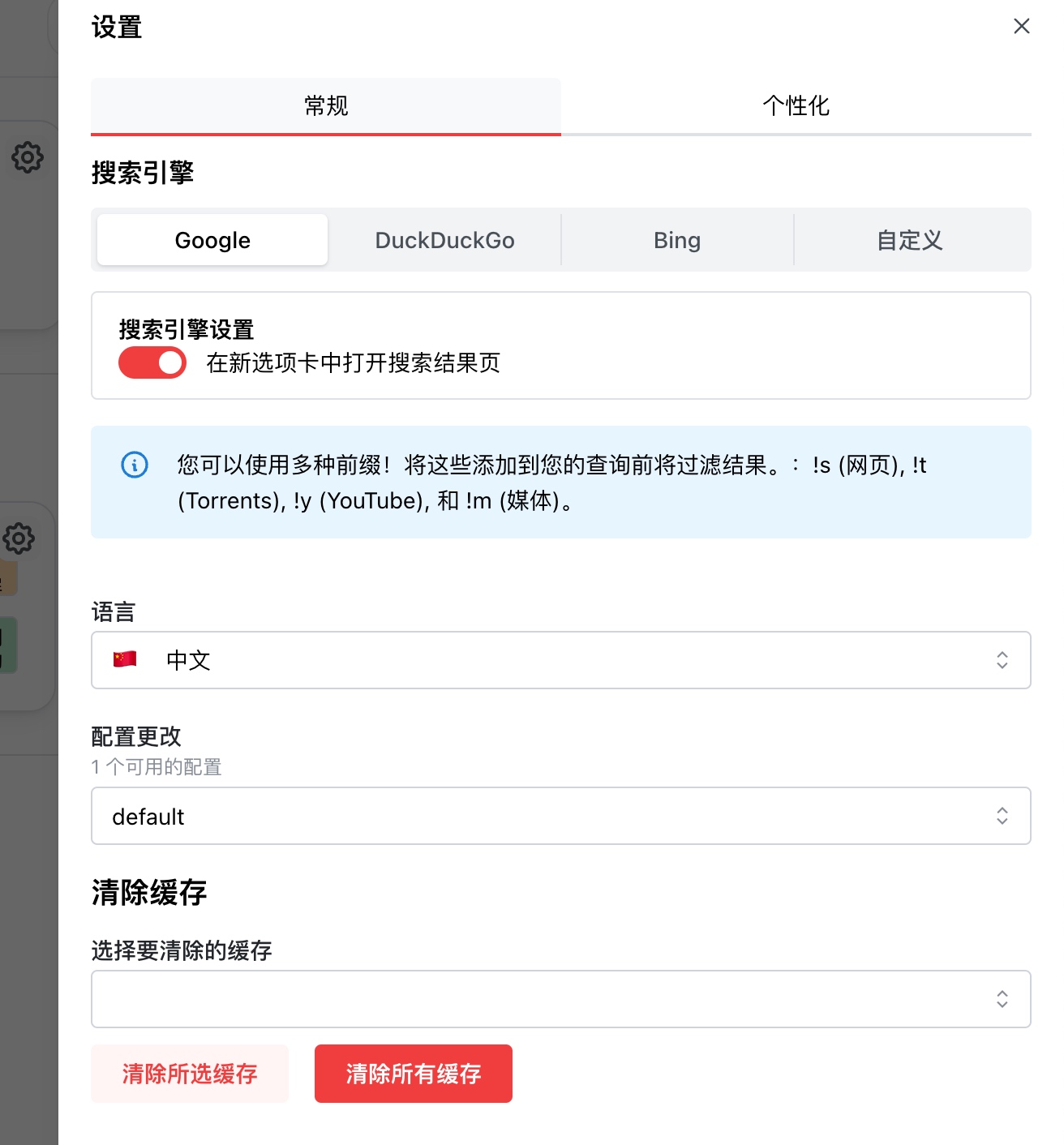
Task: Select the 自定义 search engine option
Action: (910, 240)
